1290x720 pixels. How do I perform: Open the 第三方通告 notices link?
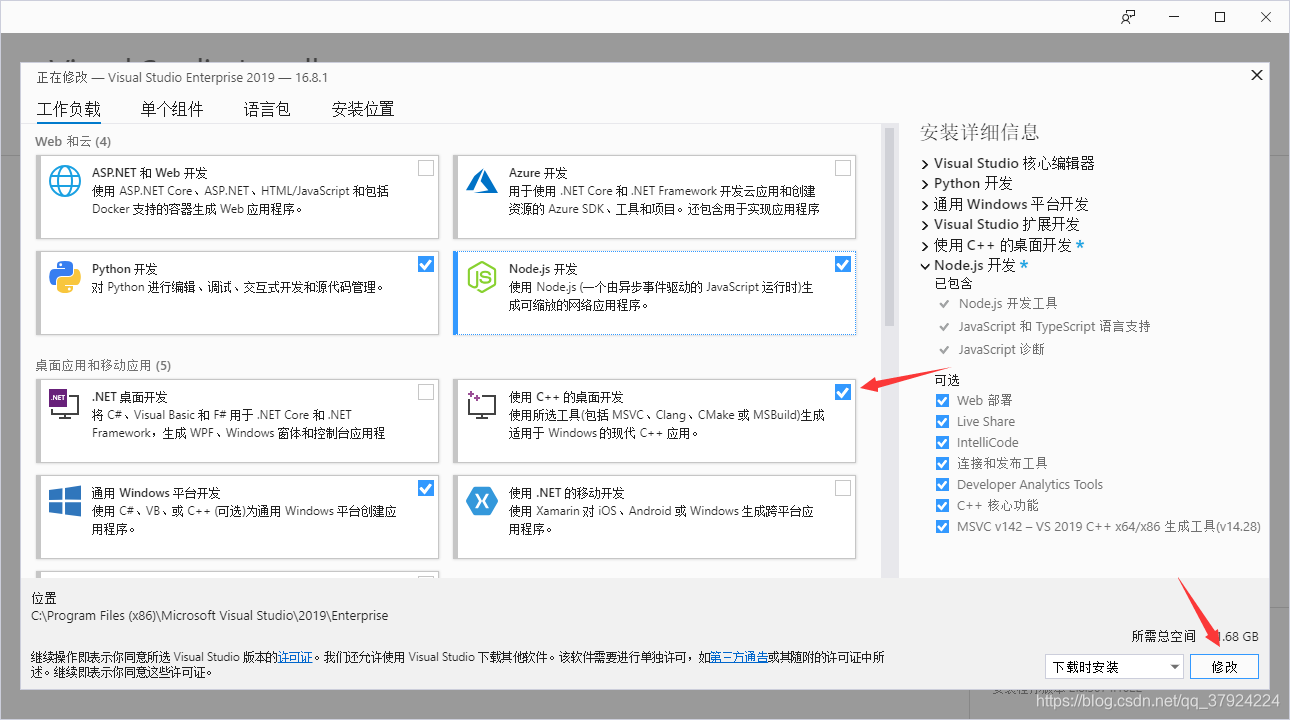[739, 657]
